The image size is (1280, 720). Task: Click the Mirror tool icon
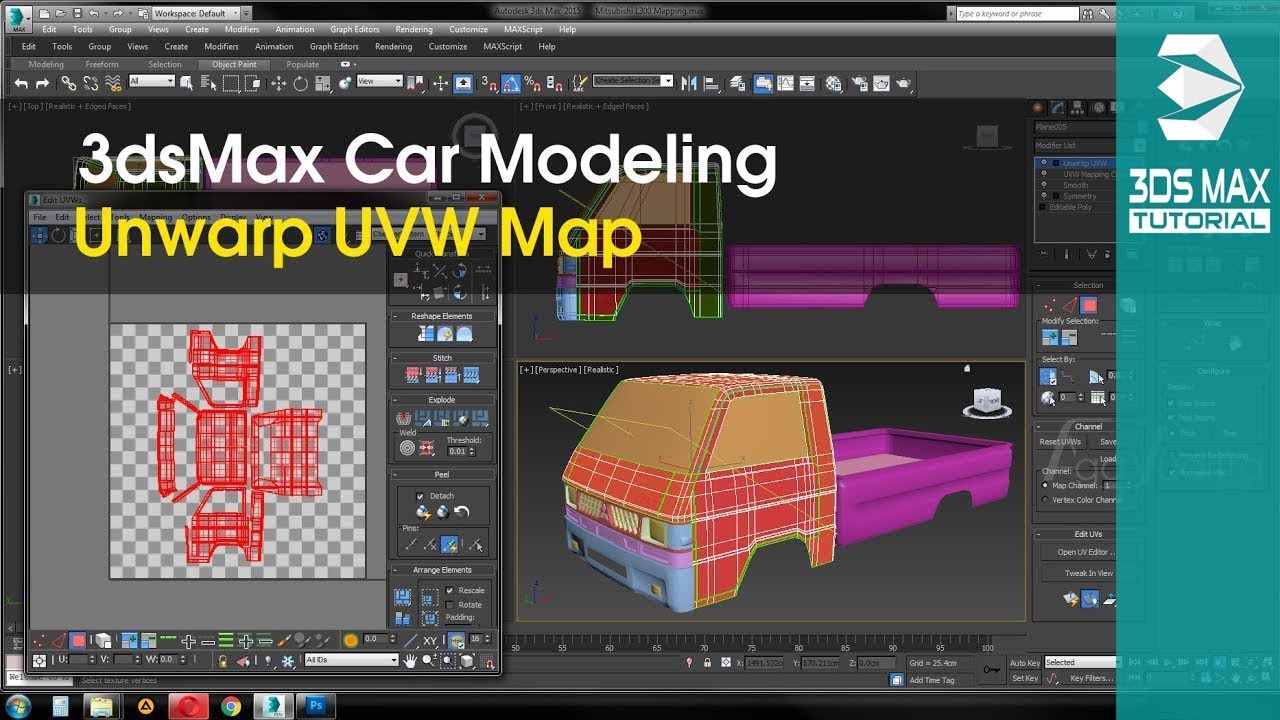pos(689,83)
